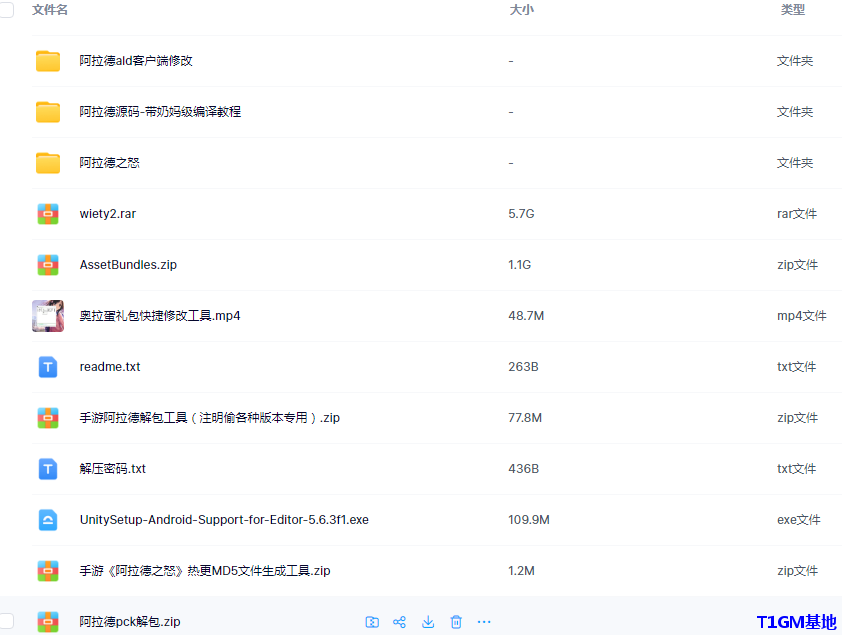This screenshot has height=635, width=842.
Task: Open more options for 阿拉德pck解包.zip
Action: tap(484, 622)
